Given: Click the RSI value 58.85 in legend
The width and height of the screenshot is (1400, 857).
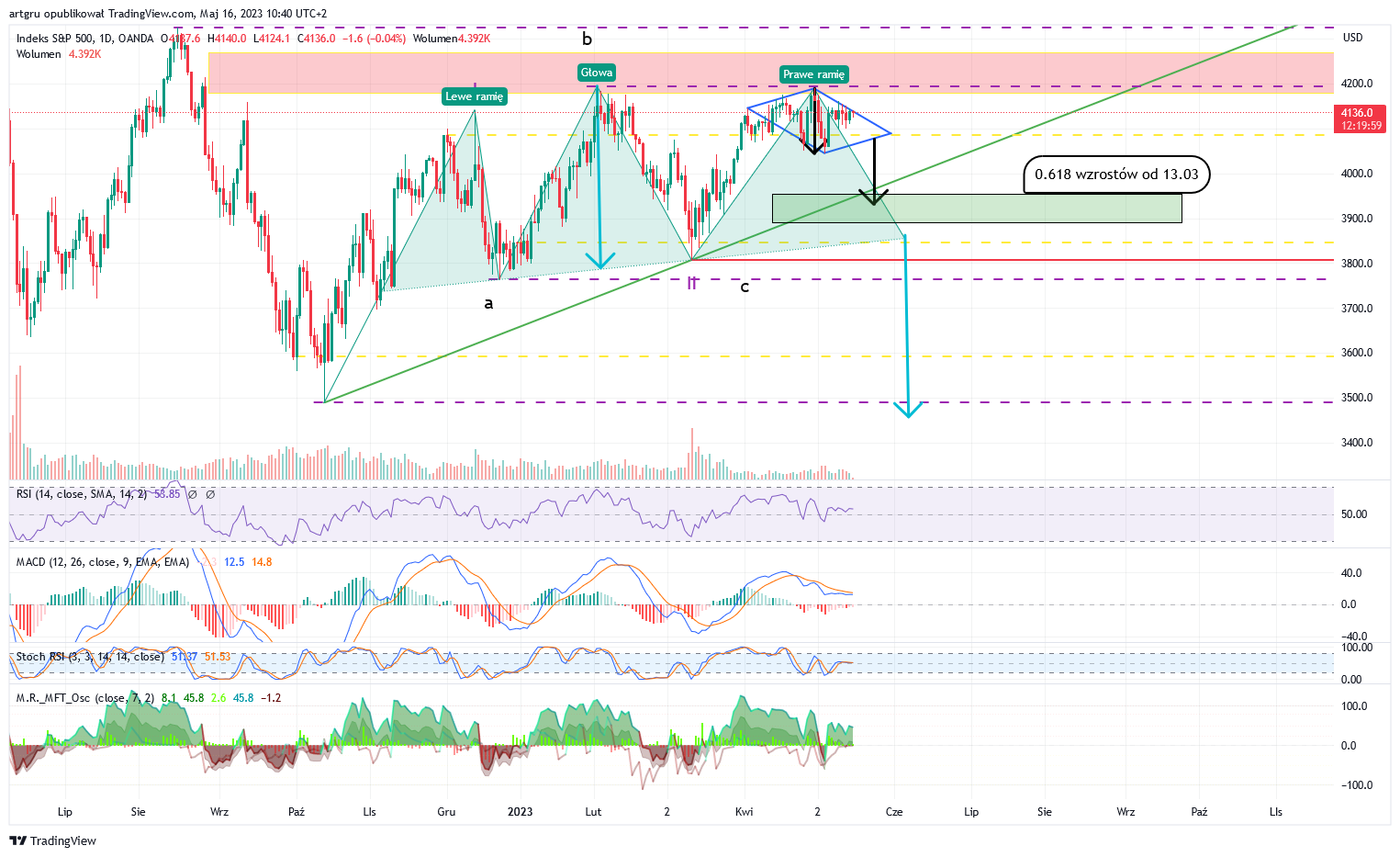Looking at the screenshot, I should (167, 494).
